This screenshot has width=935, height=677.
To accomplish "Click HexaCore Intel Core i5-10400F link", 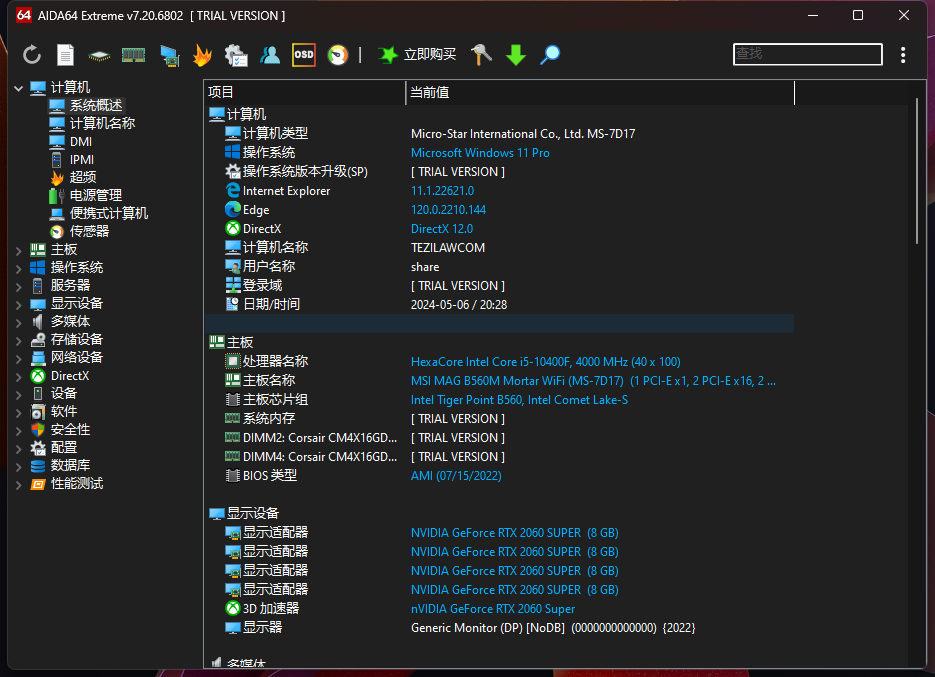I will pyautogui.click(x=546, y=362).
